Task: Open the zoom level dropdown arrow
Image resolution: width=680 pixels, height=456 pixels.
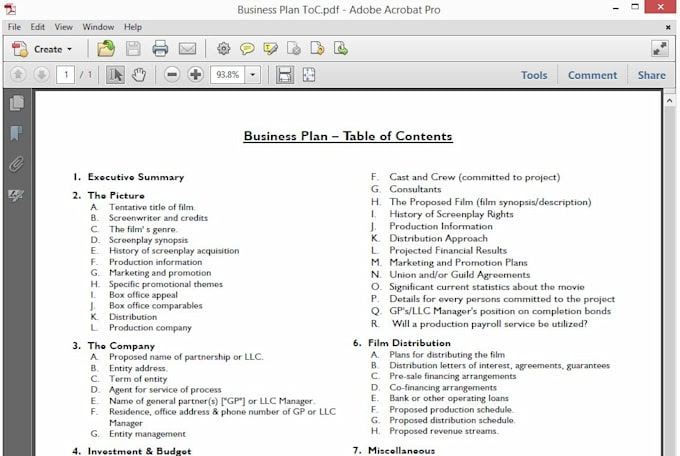Action: [x=252, y=75]
